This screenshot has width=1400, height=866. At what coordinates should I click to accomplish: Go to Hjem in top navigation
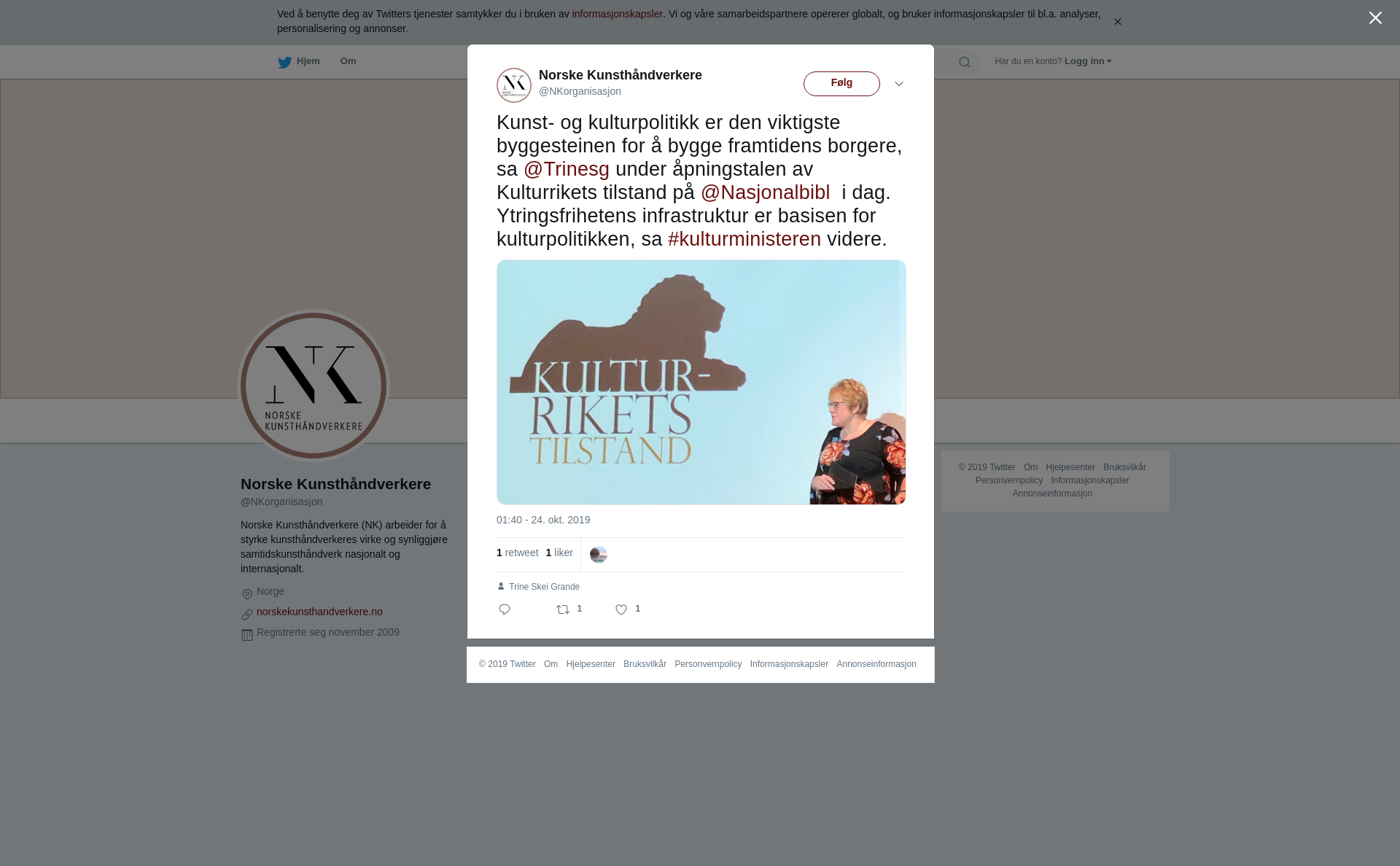click(x=308, y=61)
